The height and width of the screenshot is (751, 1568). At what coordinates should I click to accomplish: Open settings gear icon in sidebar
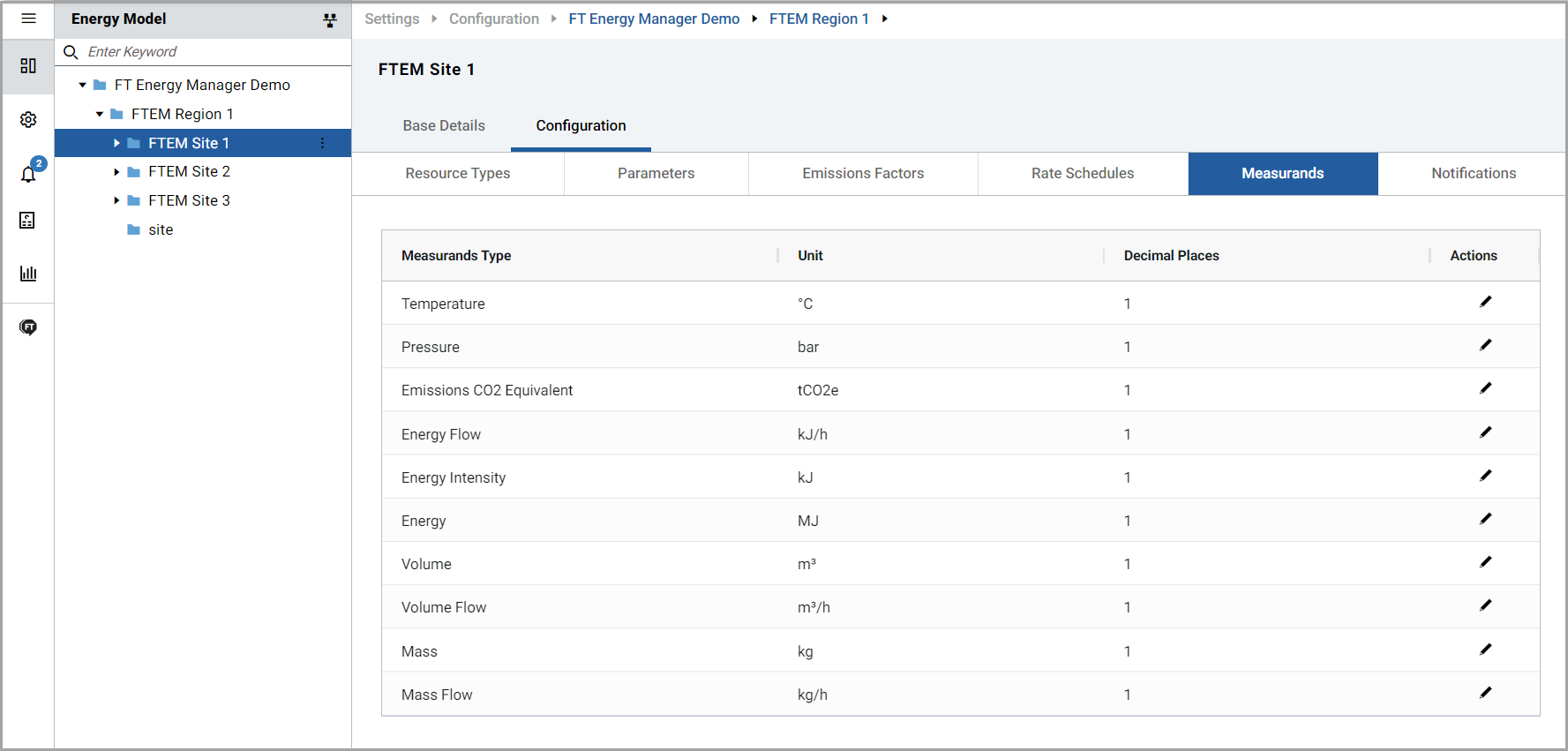tap(28, 119)
